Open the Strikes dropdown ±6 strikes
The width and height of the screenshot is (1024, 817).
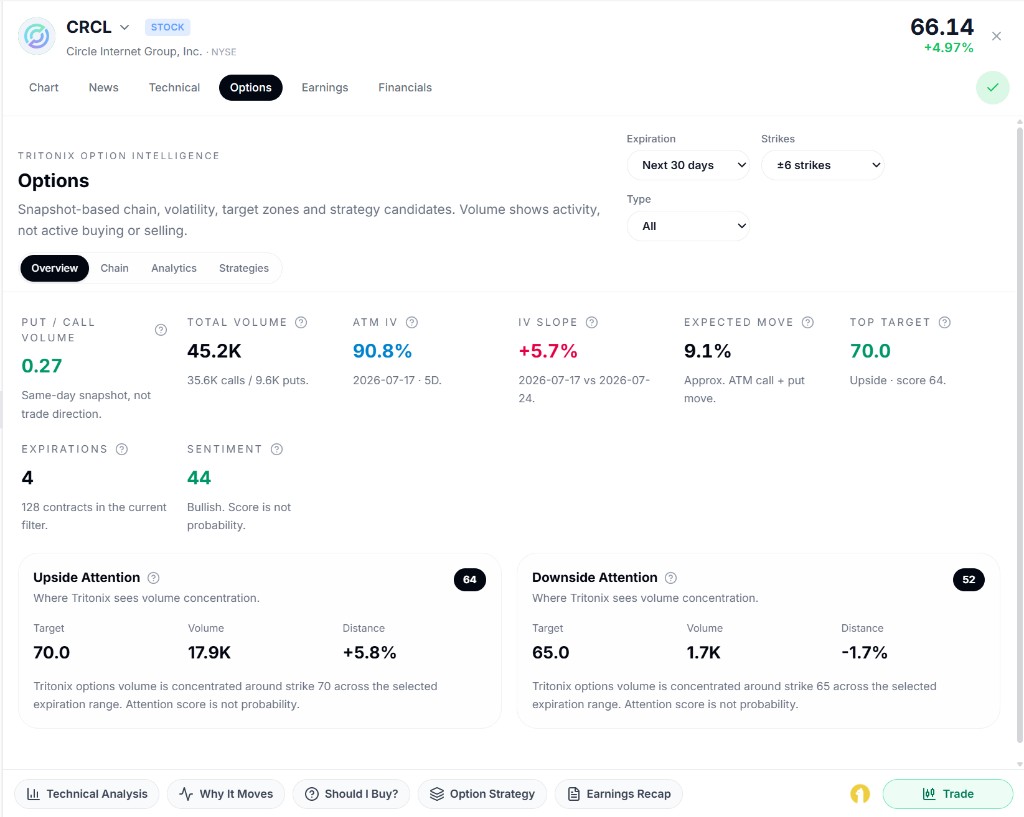(823, 165)
